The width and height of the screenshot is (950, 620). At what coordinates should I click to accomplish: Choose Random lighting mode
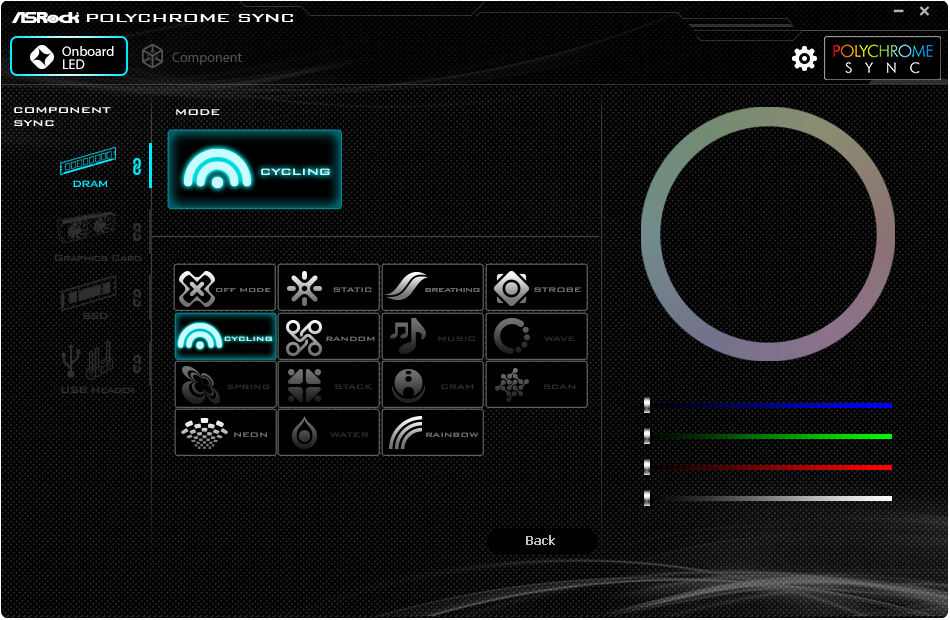click(329, 336)
